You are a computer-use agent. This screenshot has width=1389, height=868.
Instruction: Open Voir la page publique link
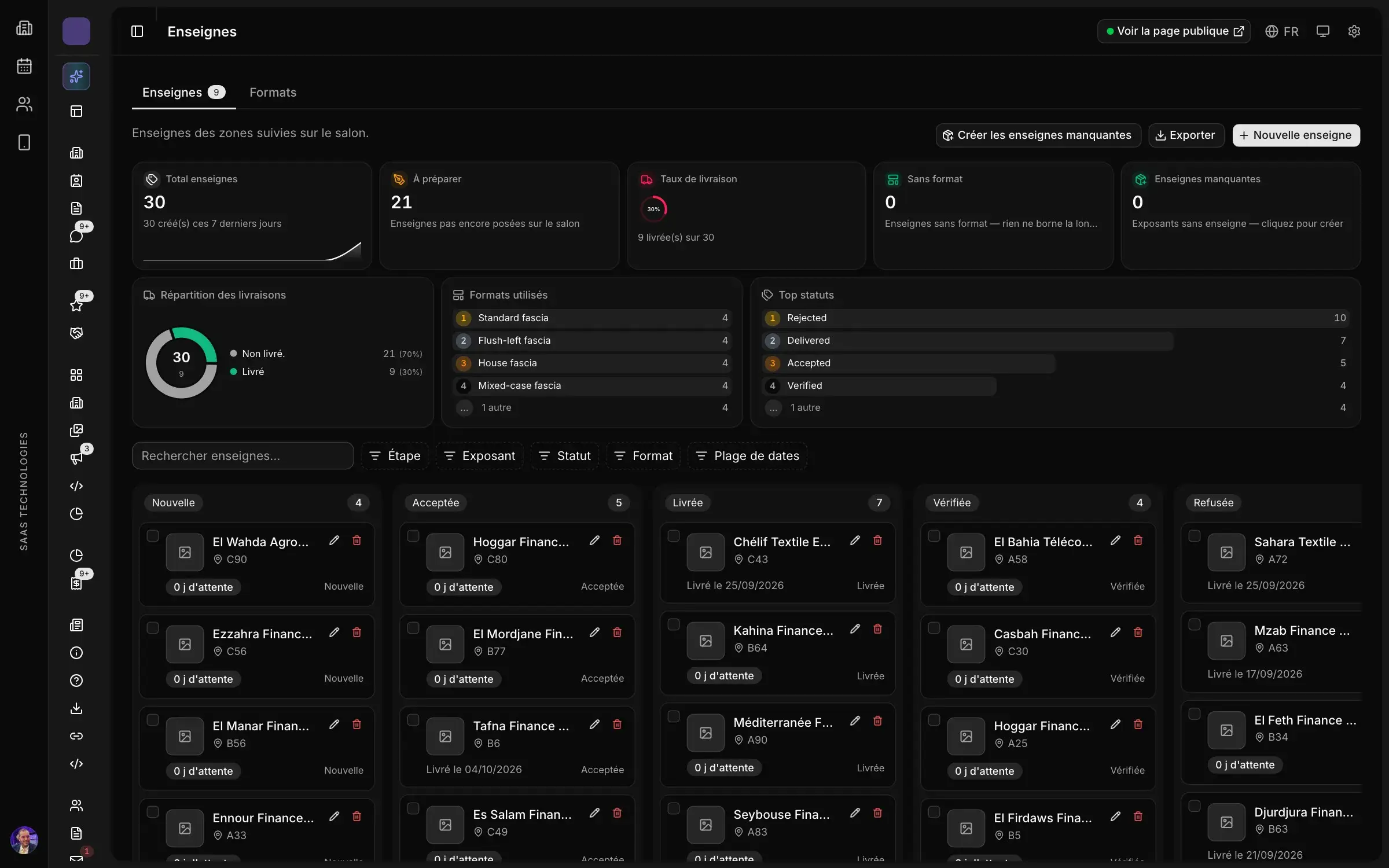[1174, 31]
